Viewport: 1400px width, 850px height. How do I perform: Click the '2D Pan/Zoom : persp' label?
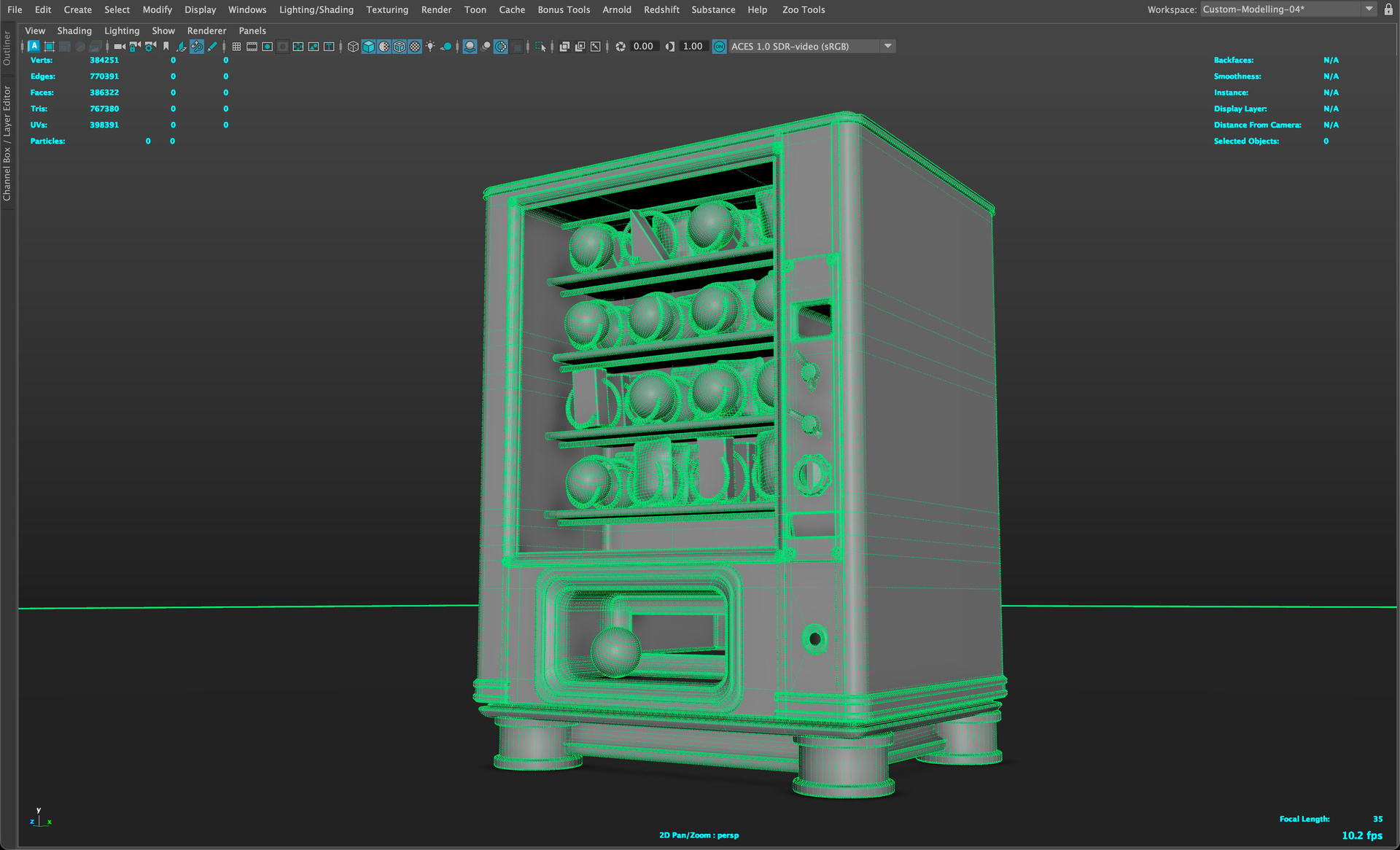(x=699, y=835)
